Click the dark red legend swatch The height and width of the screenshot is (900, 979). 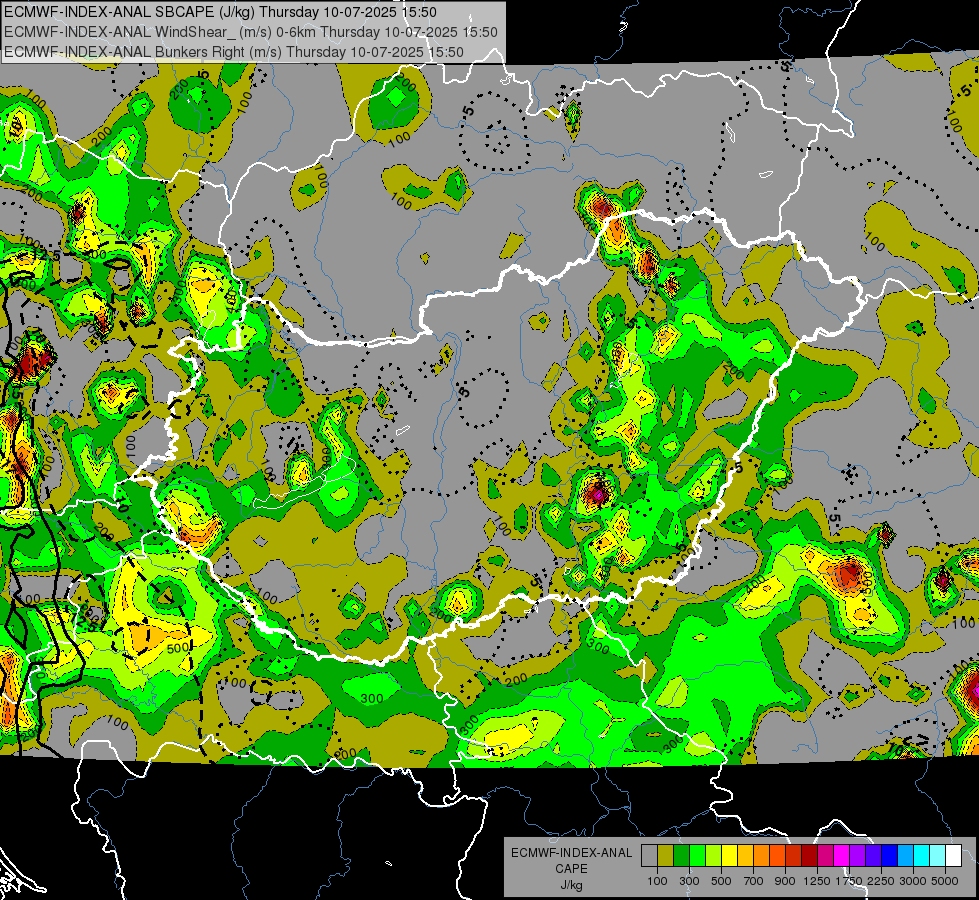809,856
